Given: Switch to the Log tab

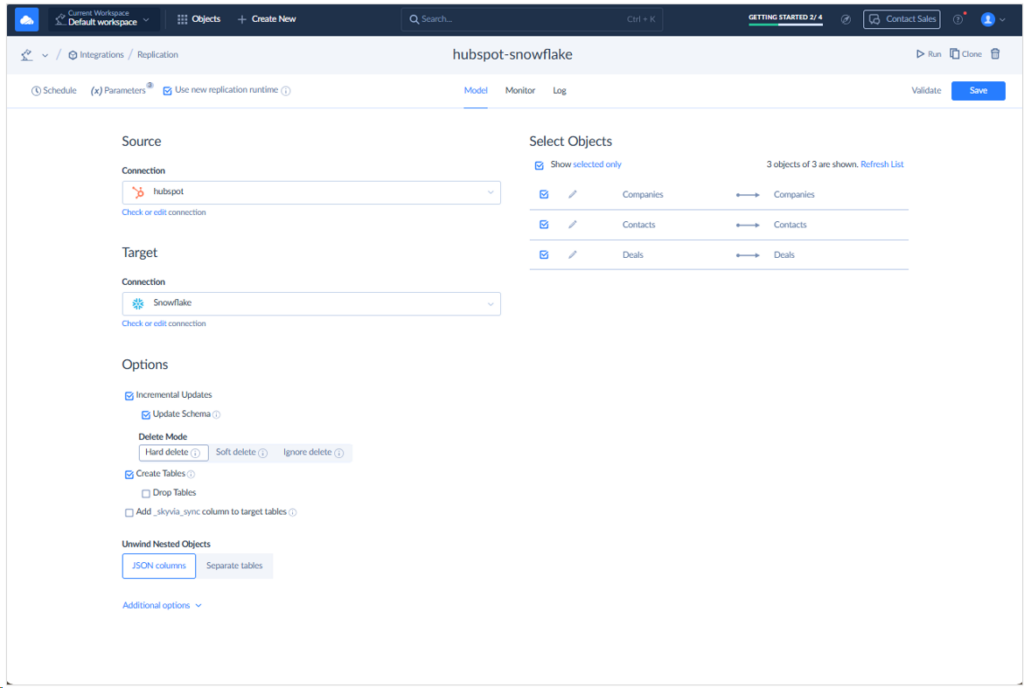Looking at the screenshot, I should 560,90.
